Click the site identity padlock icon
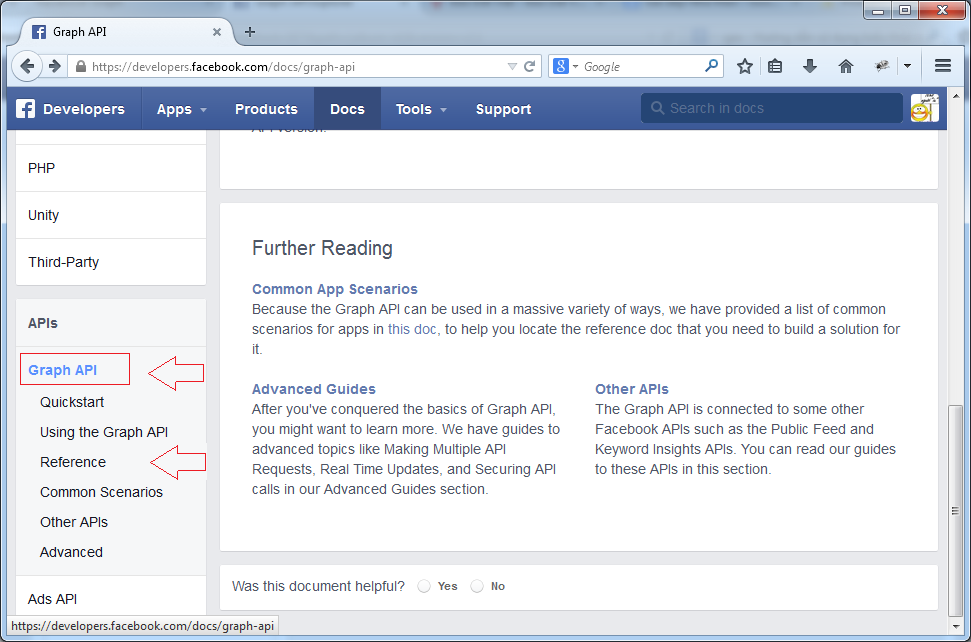Screen dimensions: 971x642 (81, 67)
